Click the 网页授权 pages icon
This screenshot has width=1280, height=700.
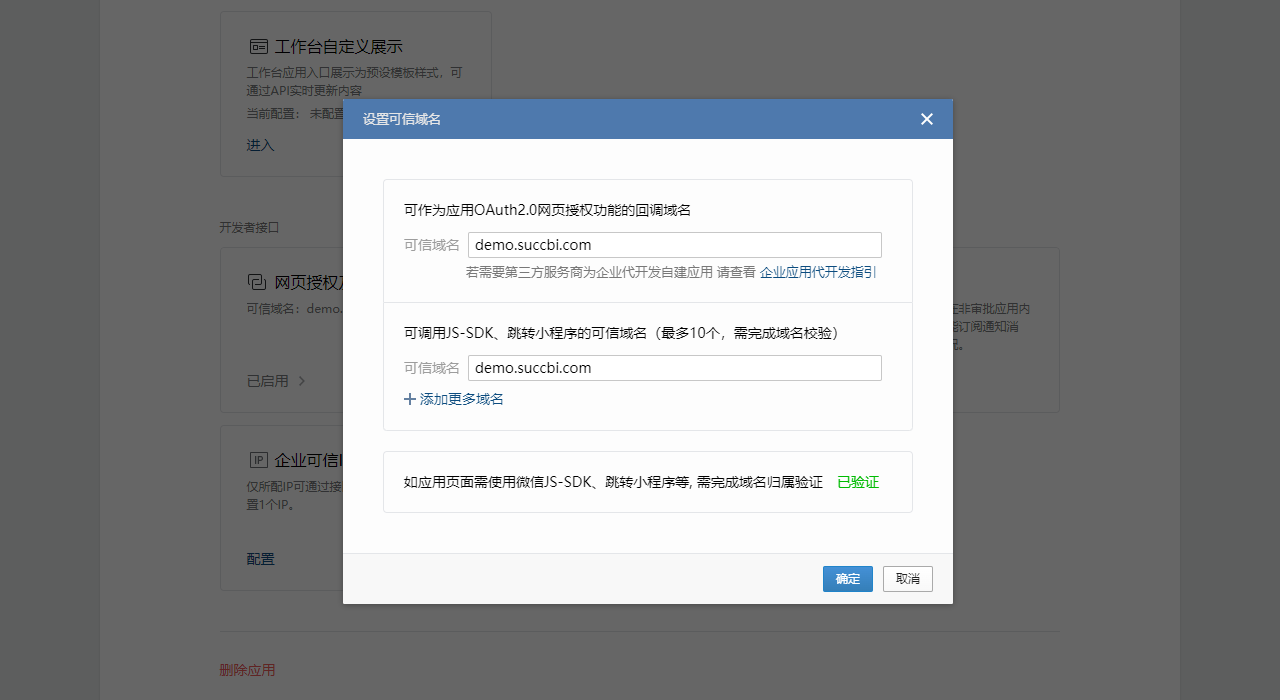click(x=259, y=281)
